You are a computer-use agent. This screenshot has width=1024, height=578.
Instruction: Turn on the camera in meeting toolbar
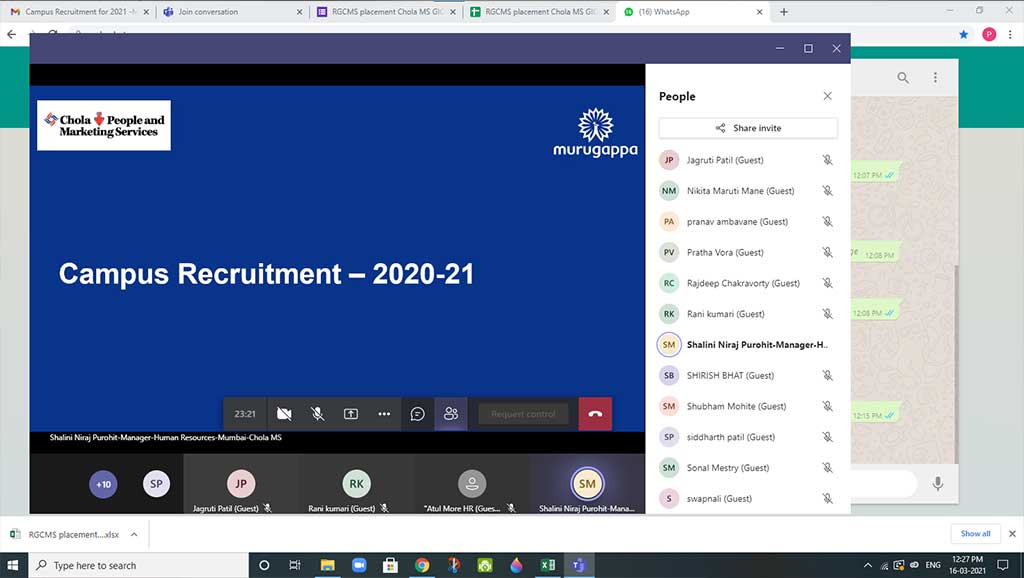pos(284,414)
